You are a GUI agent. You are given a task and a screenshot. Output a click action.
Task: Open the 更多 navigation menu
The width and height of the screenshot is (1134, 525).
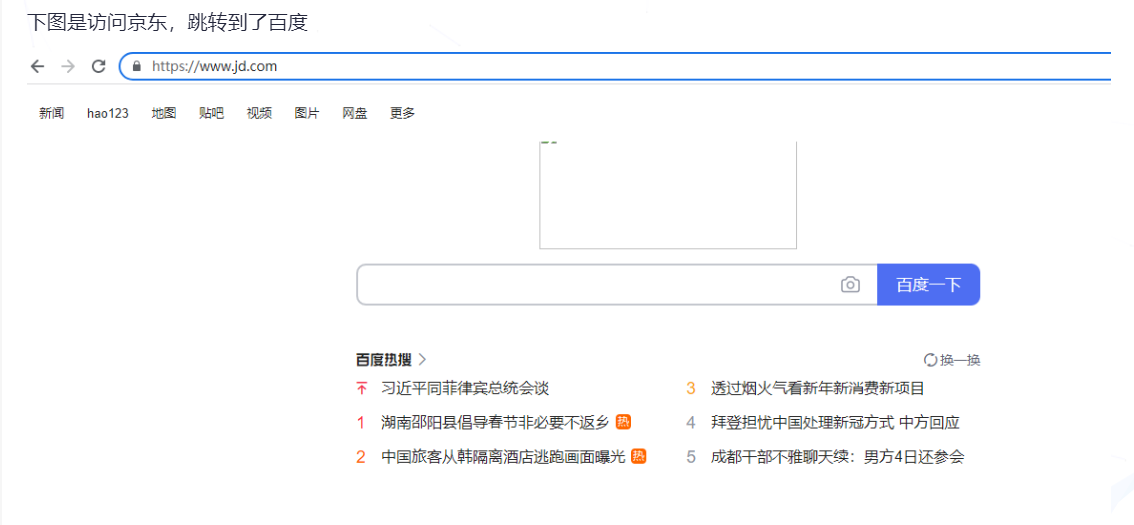pos(402,113)
